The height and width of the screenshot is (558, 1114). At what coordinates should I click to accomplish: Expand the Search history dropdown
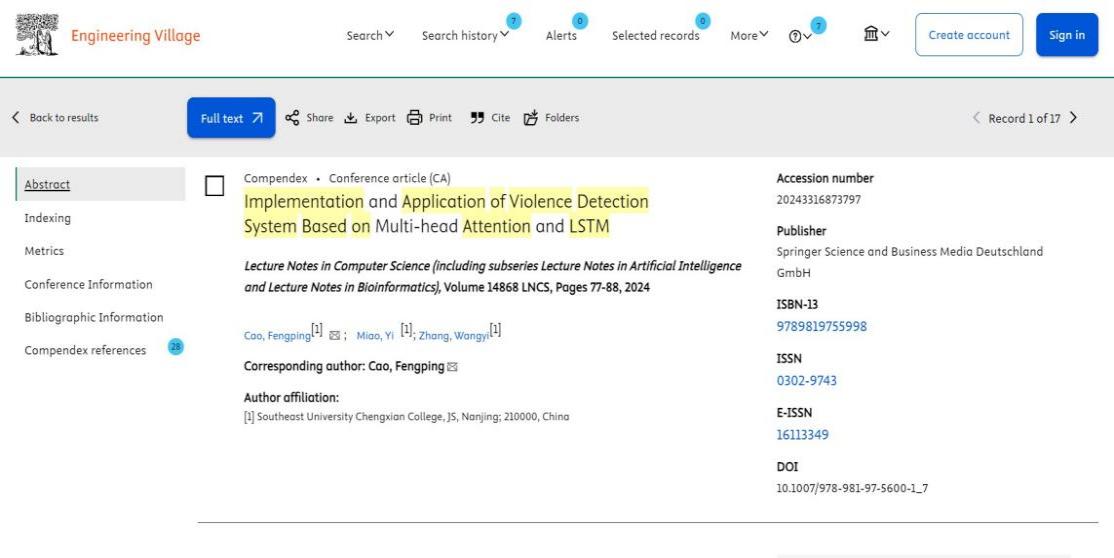pyautogui.click(x=465, y=35)
